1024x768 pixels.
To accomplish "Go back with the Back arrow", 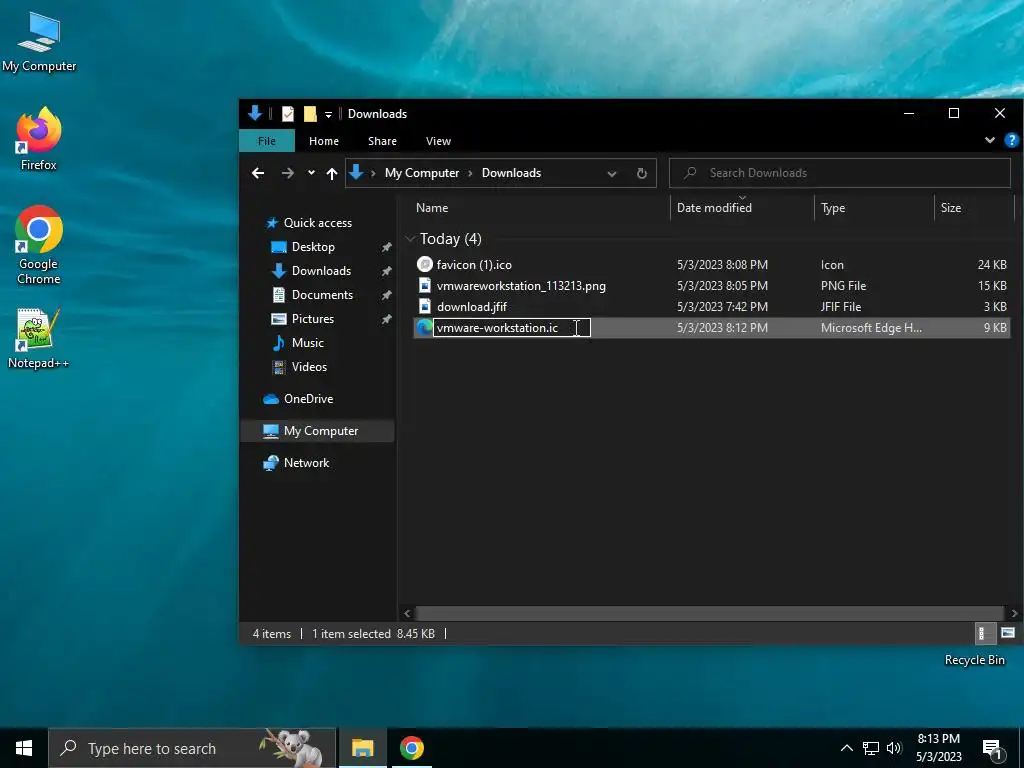I will pyautogui.click(x=258, y=173).
